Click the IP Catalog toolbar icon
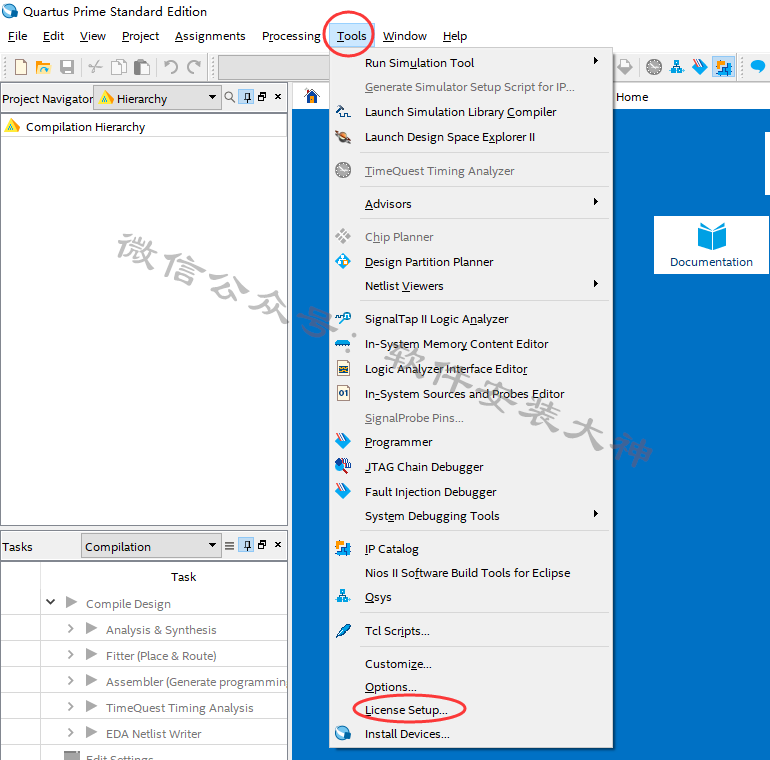Screen dimensions: 770x760 pos(724,67)
